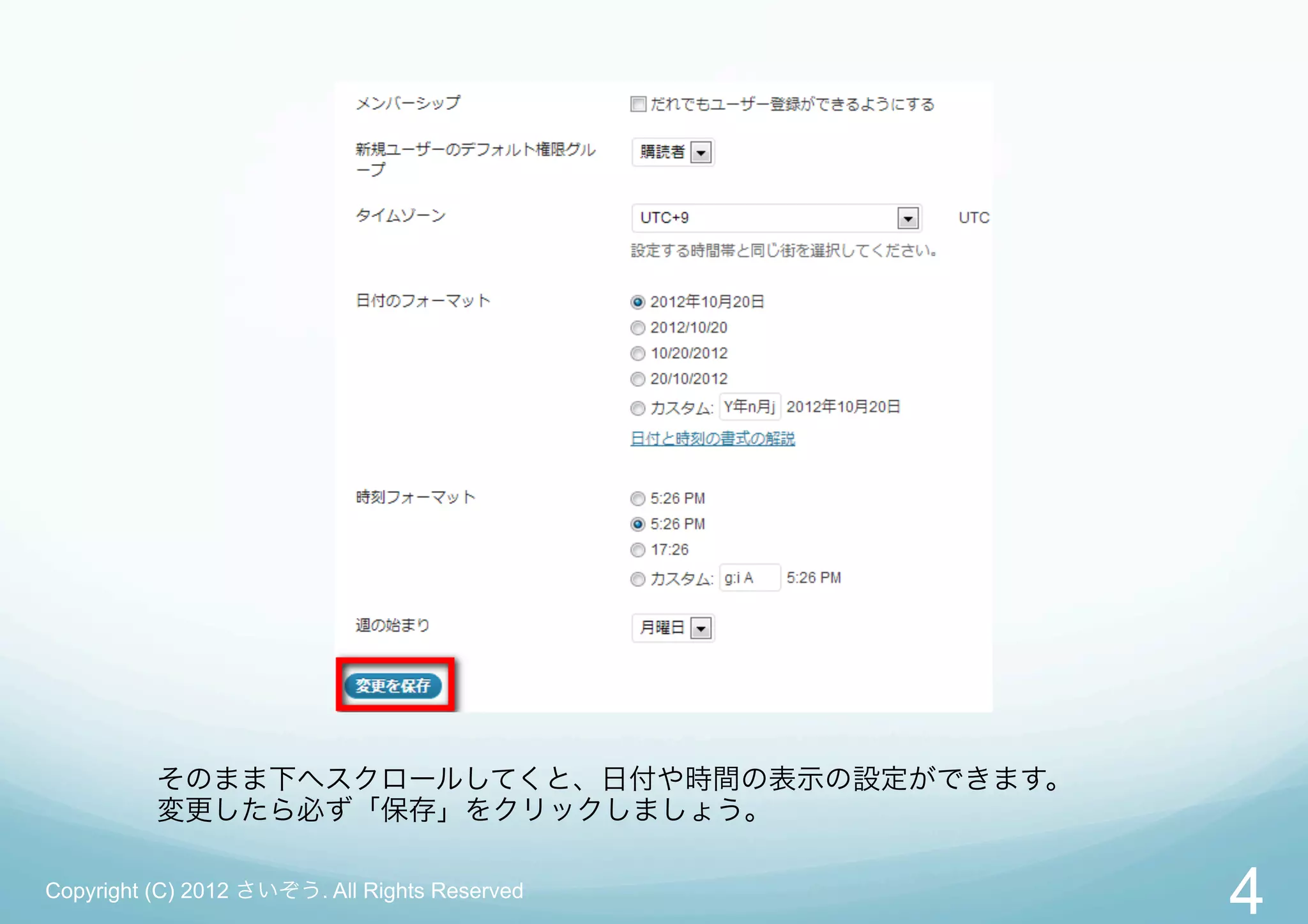Open the UTC+9 timezone dropdown

pos(776,218)
